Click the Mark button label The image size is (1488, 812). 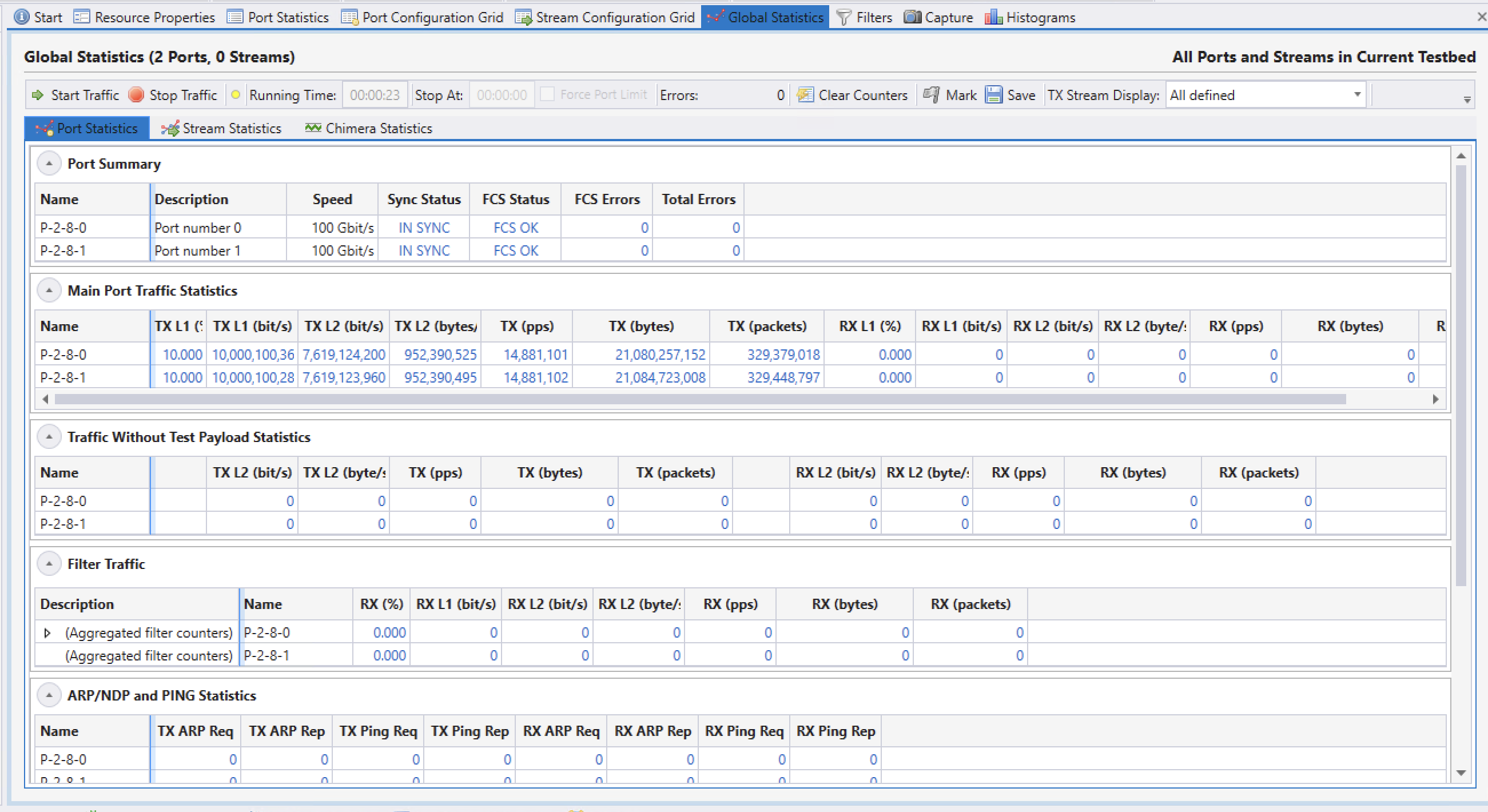click(x=961, y=95)
